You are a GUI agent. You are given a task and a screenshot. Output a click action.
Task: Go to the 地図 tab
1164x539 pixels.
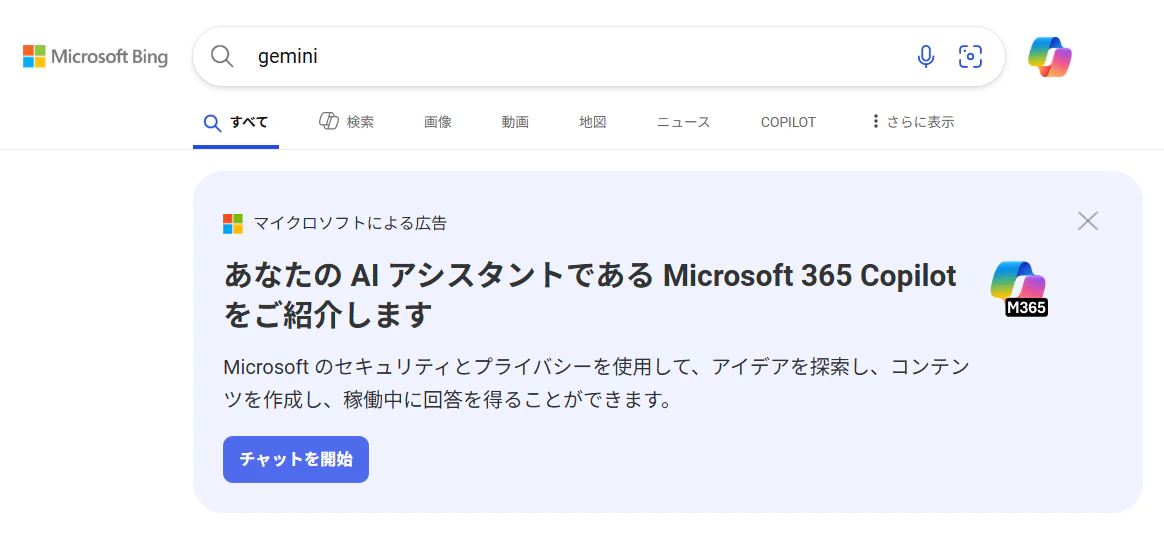pos(593,122)
